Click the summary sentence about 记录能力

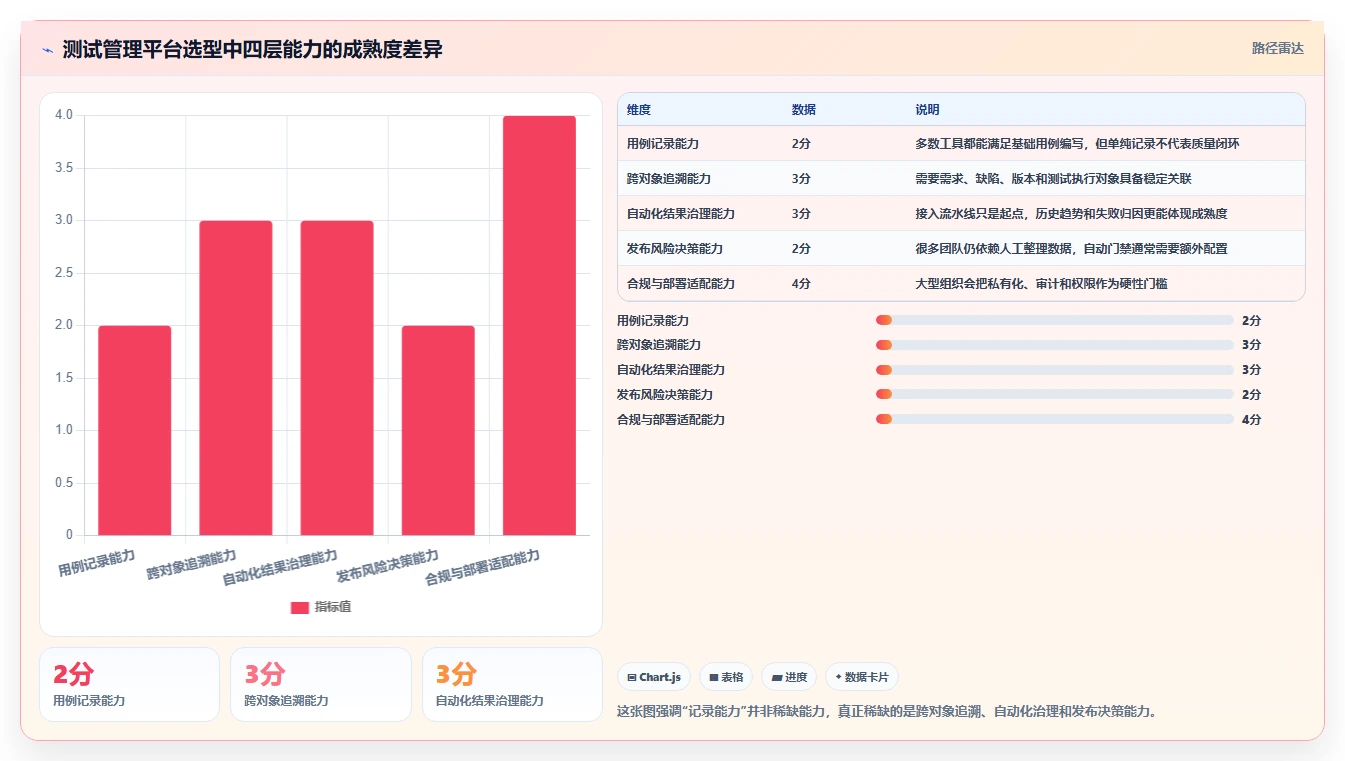click(887, 712)
